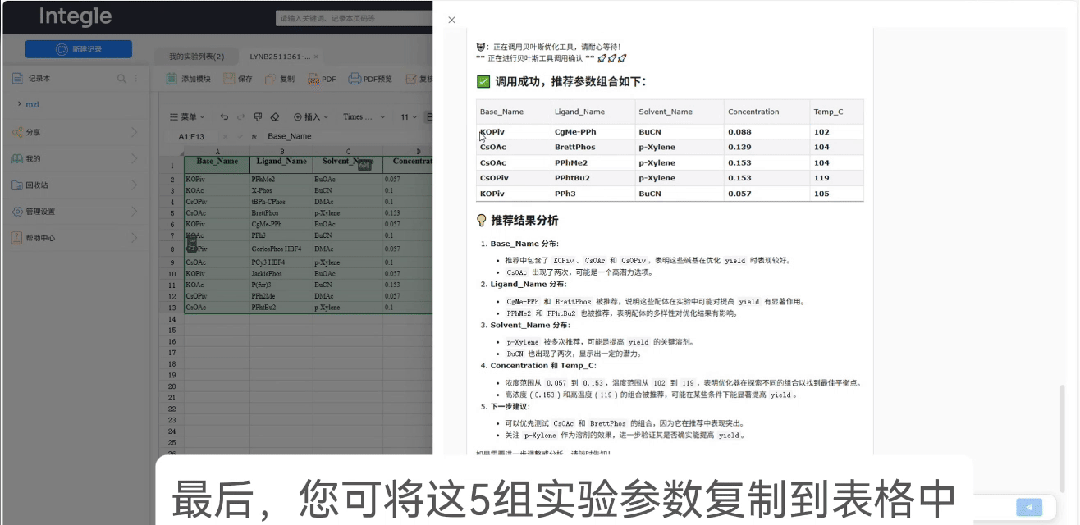Click the blue new-experiment button in the sidebar
Image resolution: width=1080 pixels, height=525 pixels.
(78, 49)
